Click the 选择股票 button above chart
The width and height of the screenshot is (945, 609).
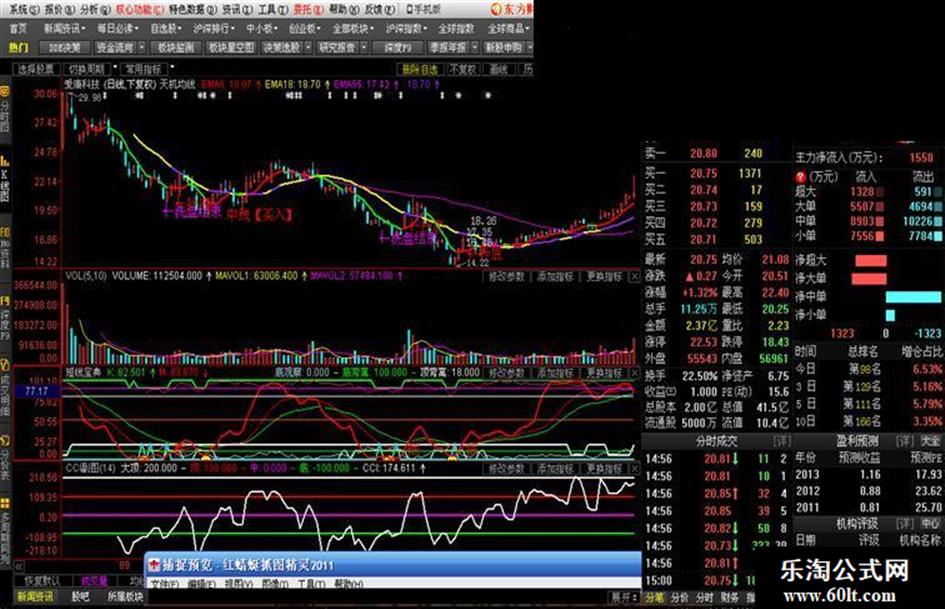[36, 69]
